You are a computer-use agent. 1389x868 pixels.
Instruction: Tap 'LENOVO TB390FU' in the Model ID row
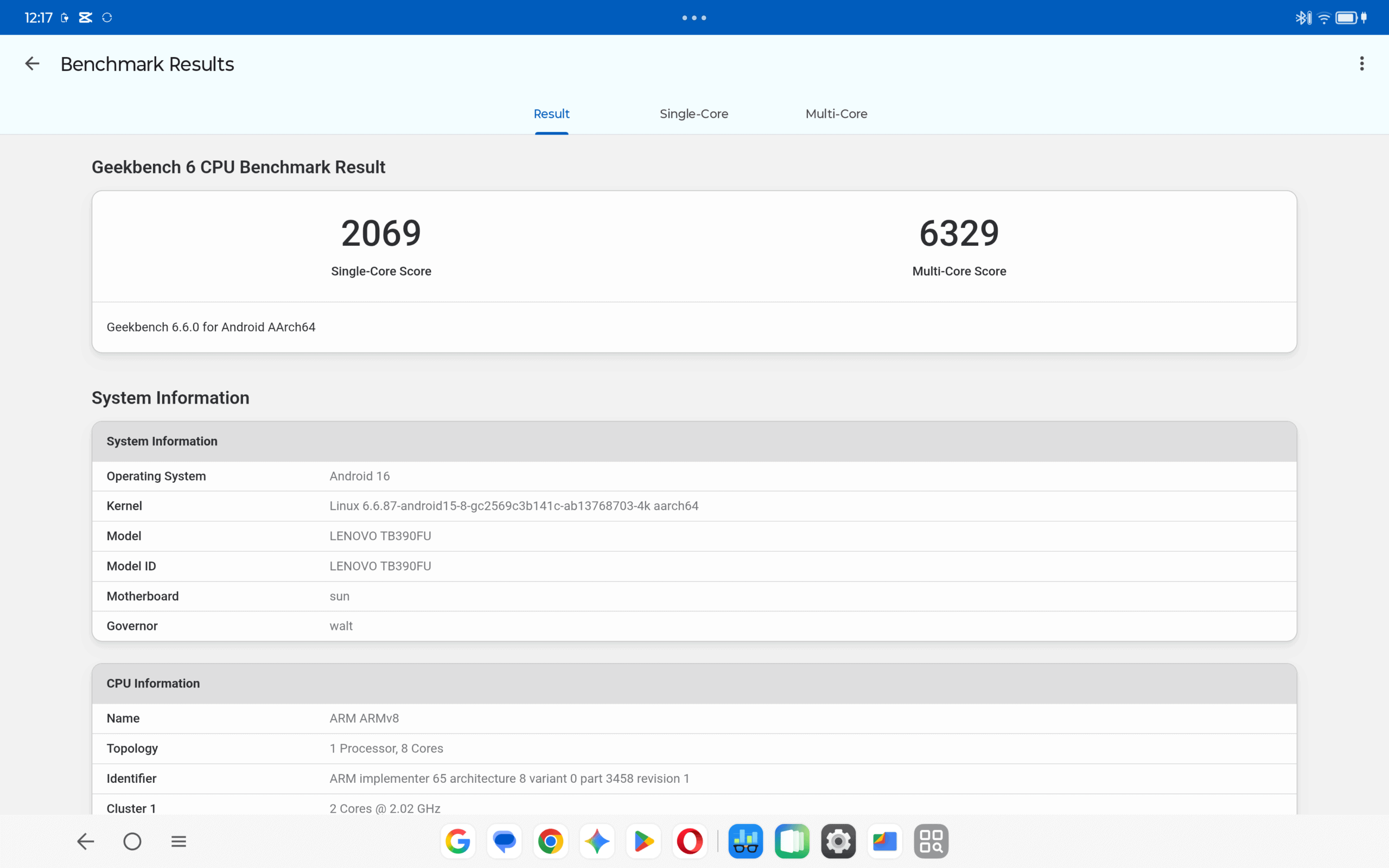point(380,566)
